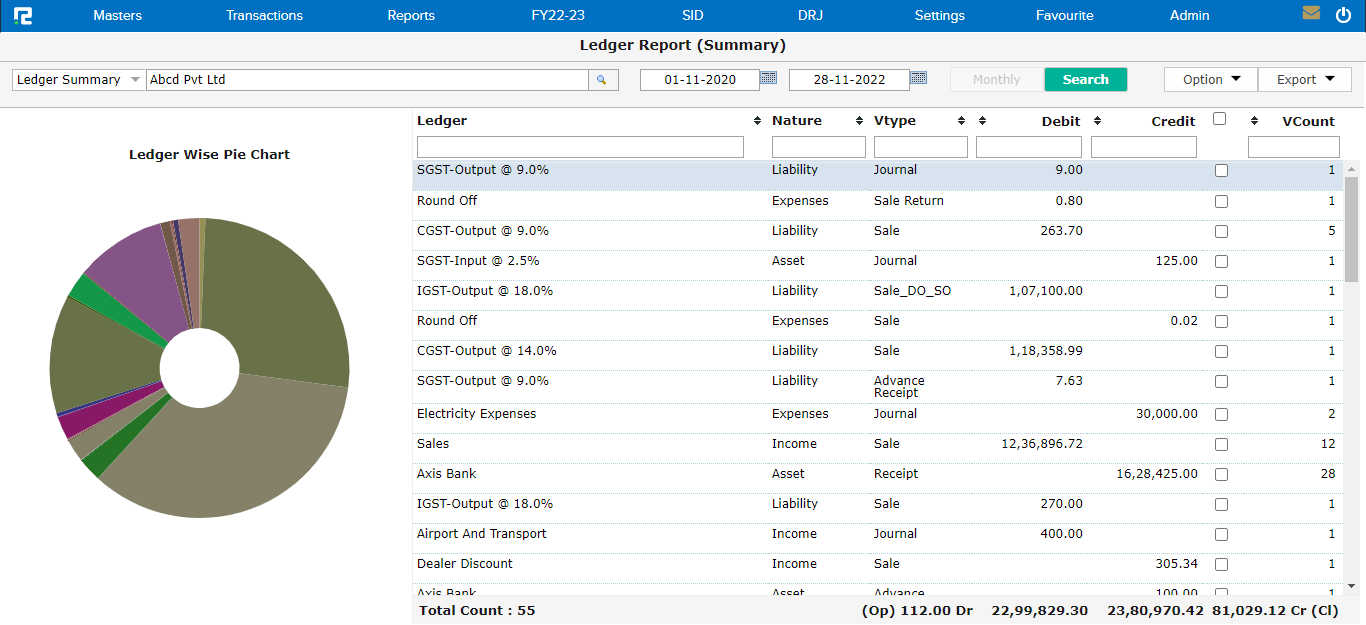Click the Monthly button
This screenshot has height=625, width=1366.
tap(996, 80)
